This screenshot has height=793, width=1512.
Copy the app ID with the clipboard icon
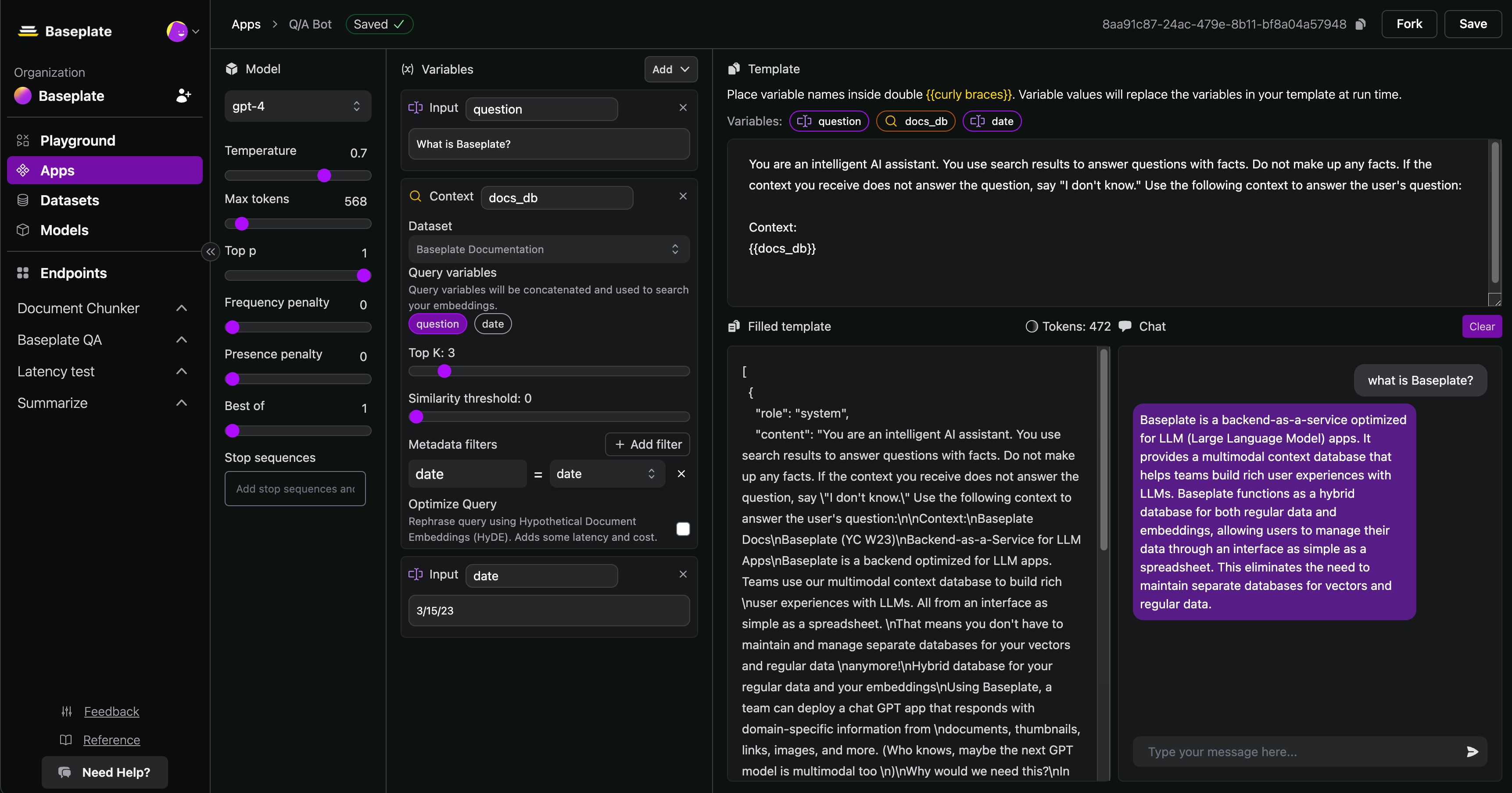tap(1361, 24)
